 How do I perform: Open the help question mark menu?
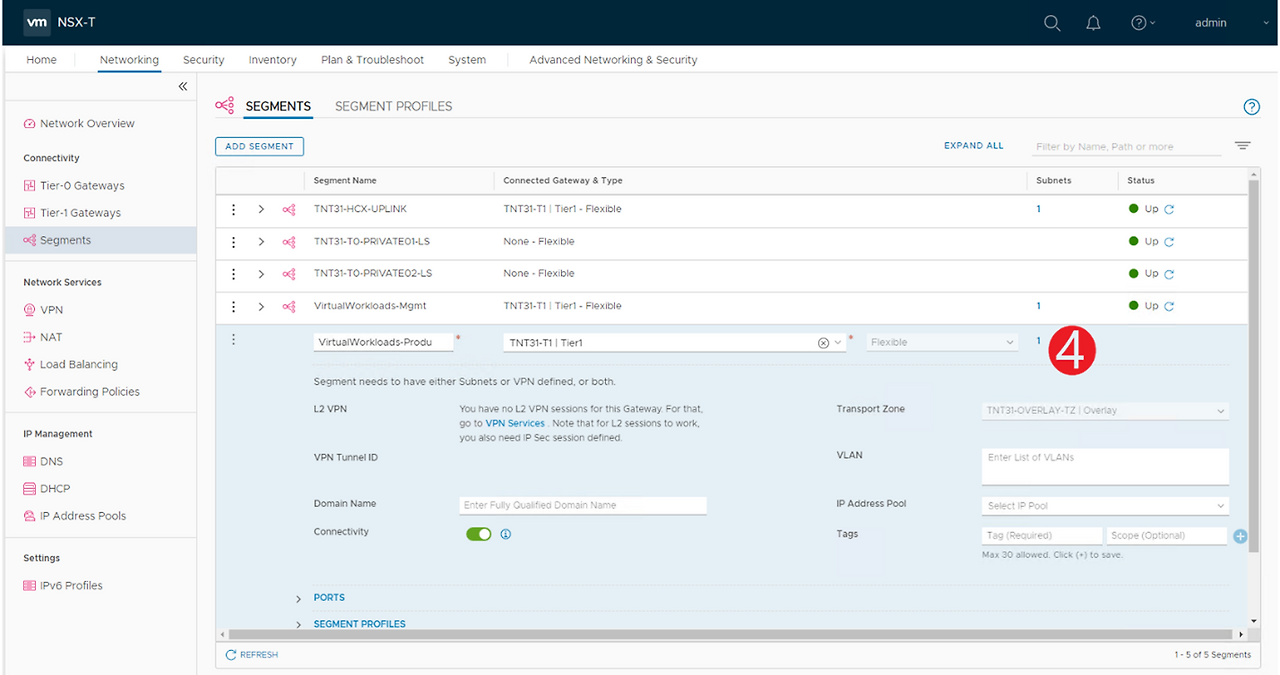coord(1142,23)
